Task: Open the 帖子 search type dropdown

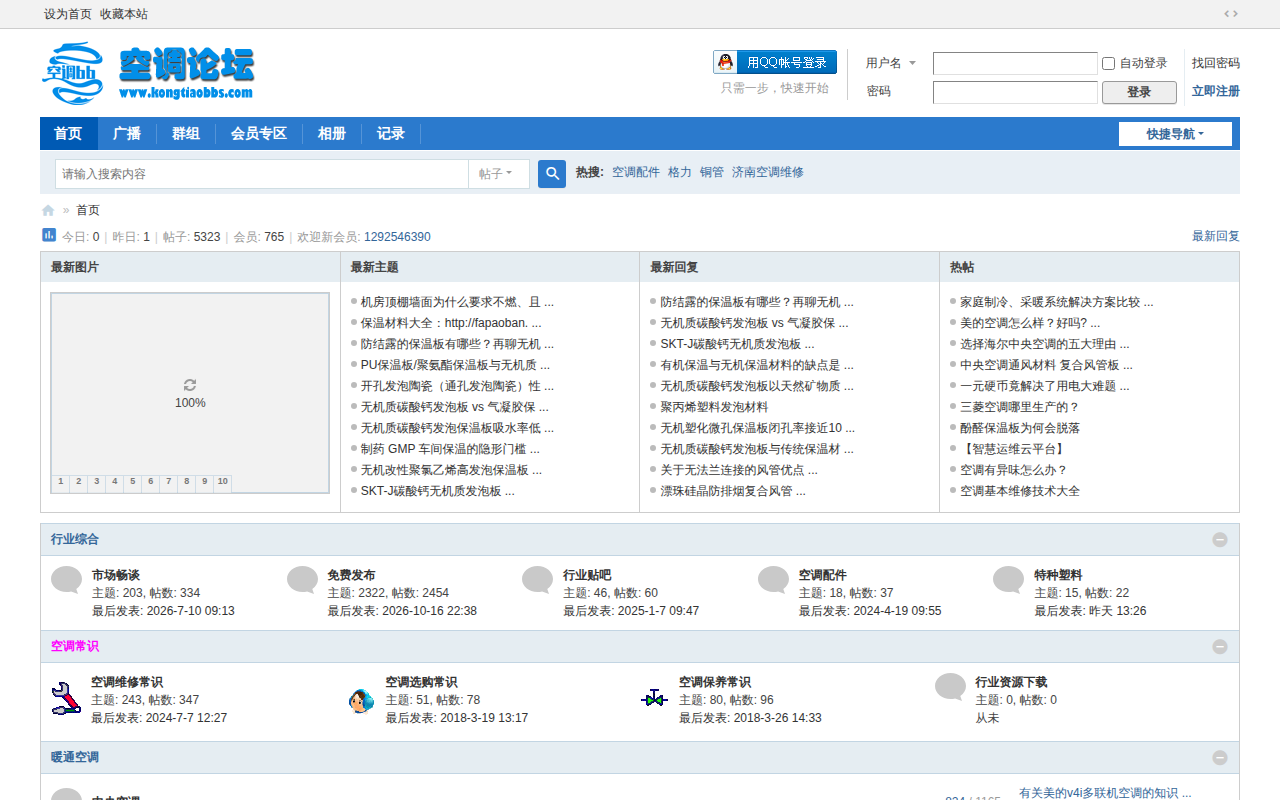Action: (x=498, y=174)
